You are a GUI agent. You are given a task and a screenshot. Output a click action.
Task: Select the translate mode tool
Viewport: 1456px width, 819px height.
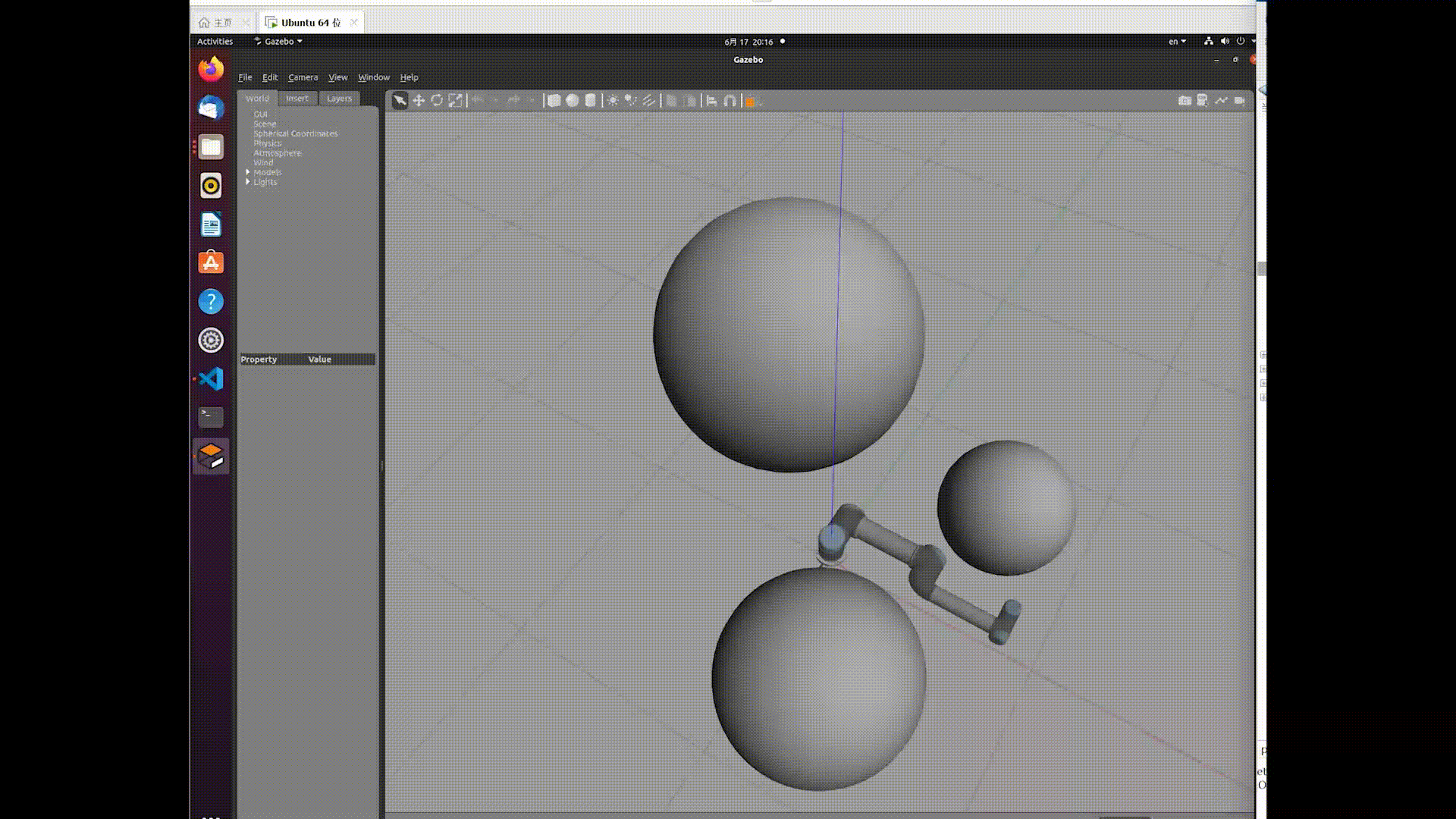pos(419,101)
